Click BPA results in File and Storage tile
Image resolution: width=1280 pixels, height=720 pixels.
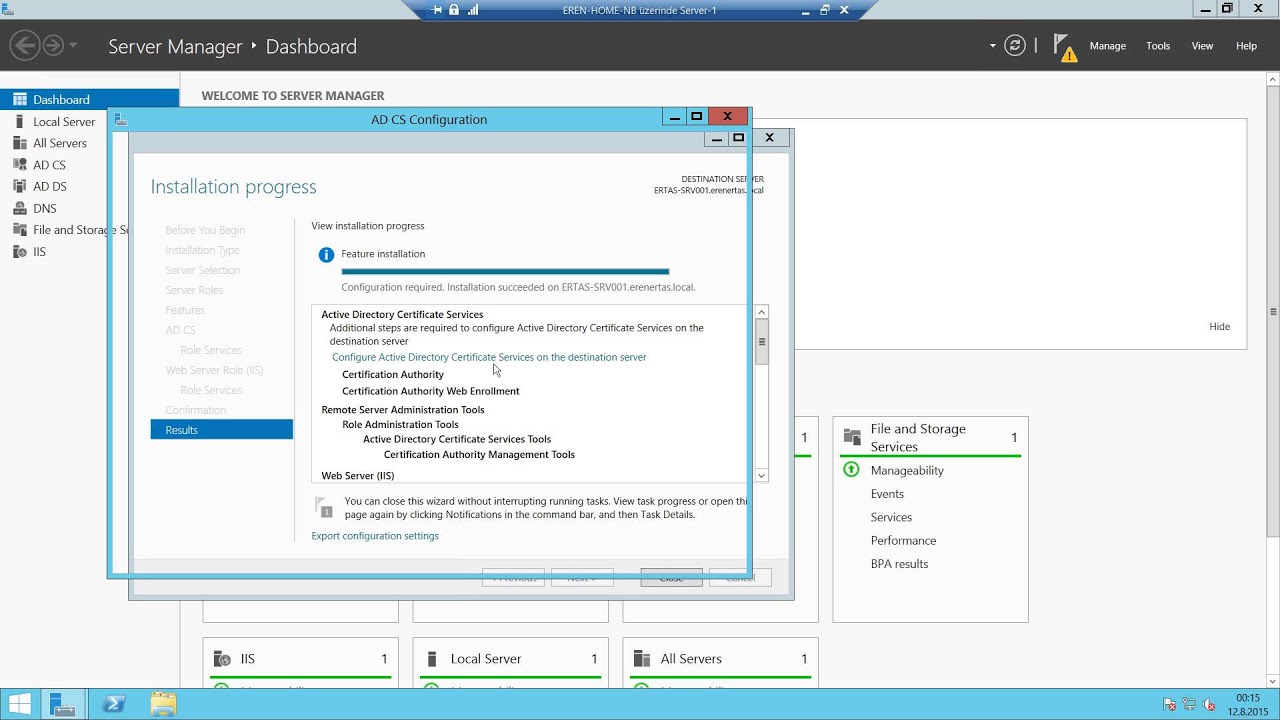pyautogui.click(x=899, y=564)
